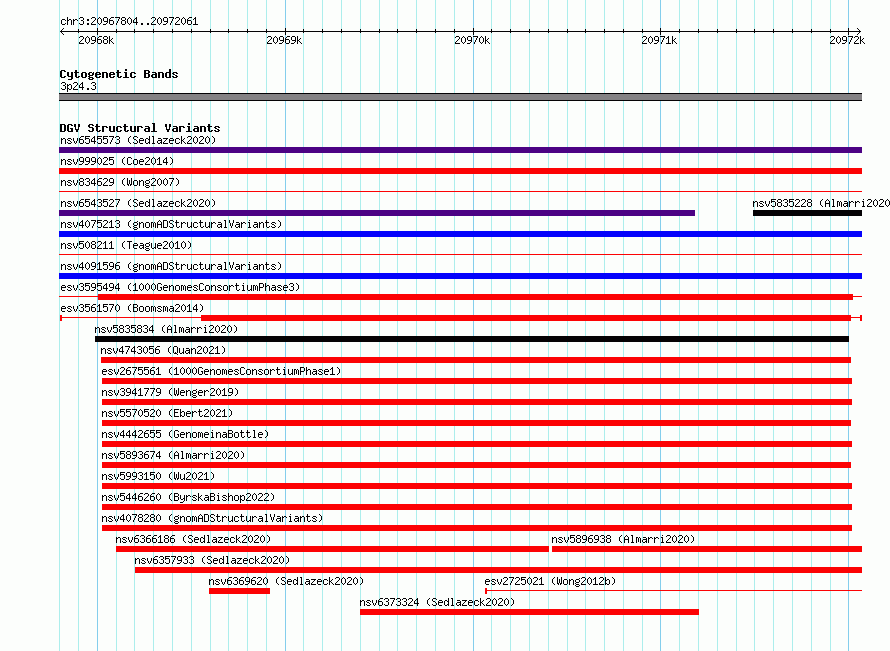
Task: Click the nsv4078280 gnomAD label
Action: [x=212, y=518]
